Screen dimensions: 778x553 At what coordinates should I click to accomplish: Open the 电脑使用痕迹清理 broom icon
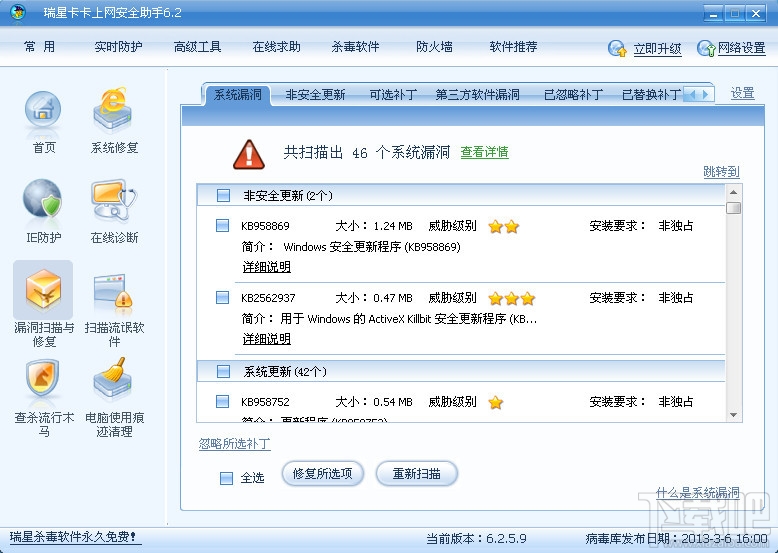coord(113,379)
